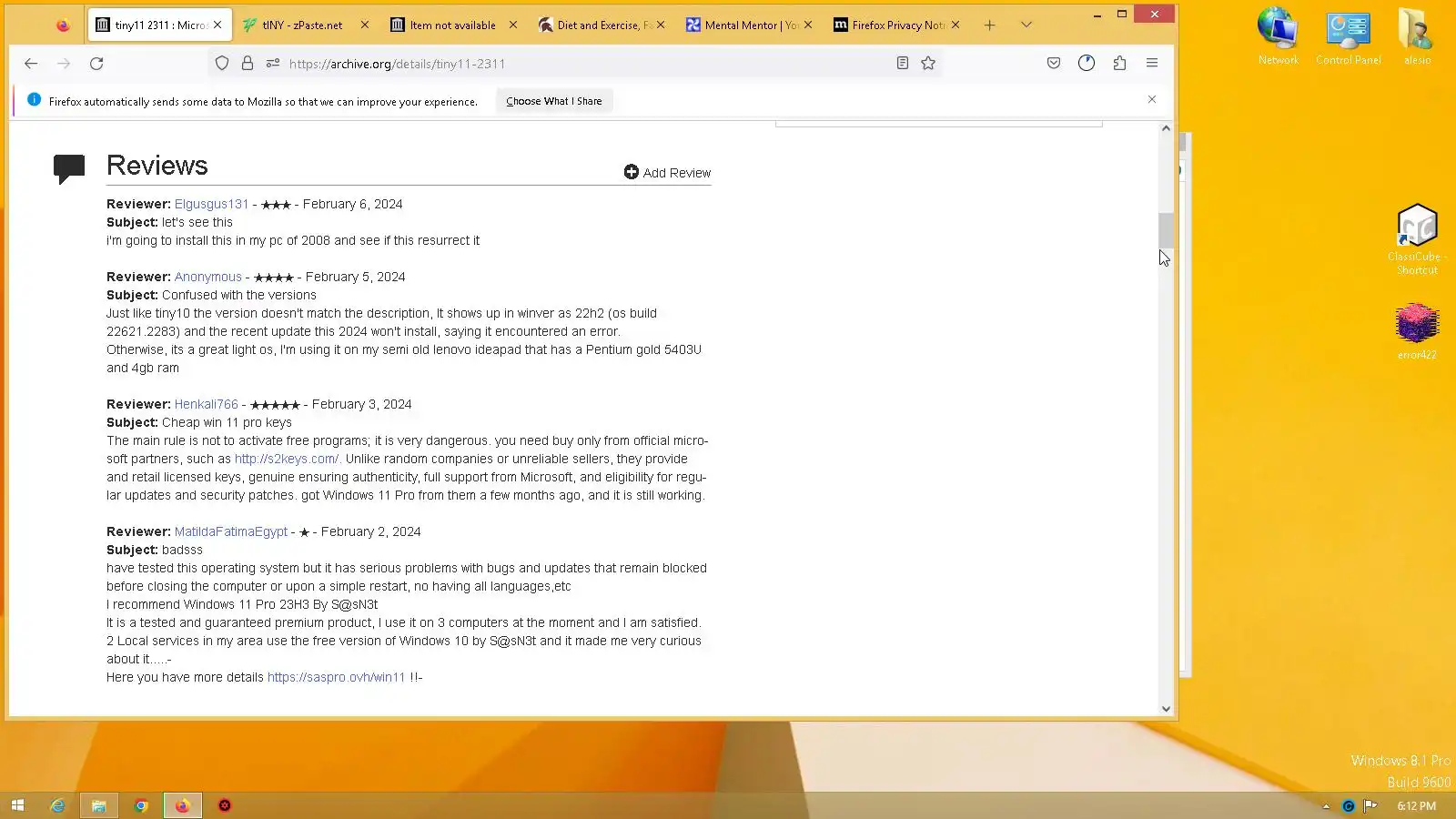1456x819 pixels.
Task: Open a new tab with plus
Action: tap(990, 25)
